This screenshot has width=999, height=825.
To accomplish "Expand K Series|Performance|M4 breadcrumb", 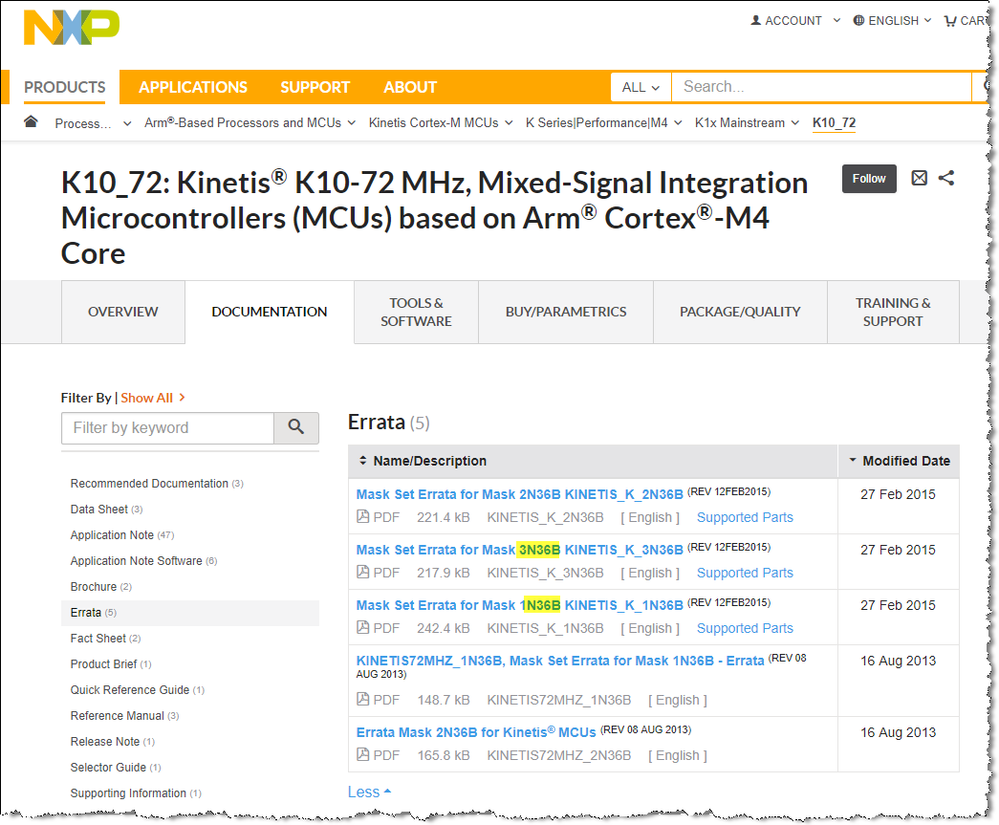I will coord(678,123).
